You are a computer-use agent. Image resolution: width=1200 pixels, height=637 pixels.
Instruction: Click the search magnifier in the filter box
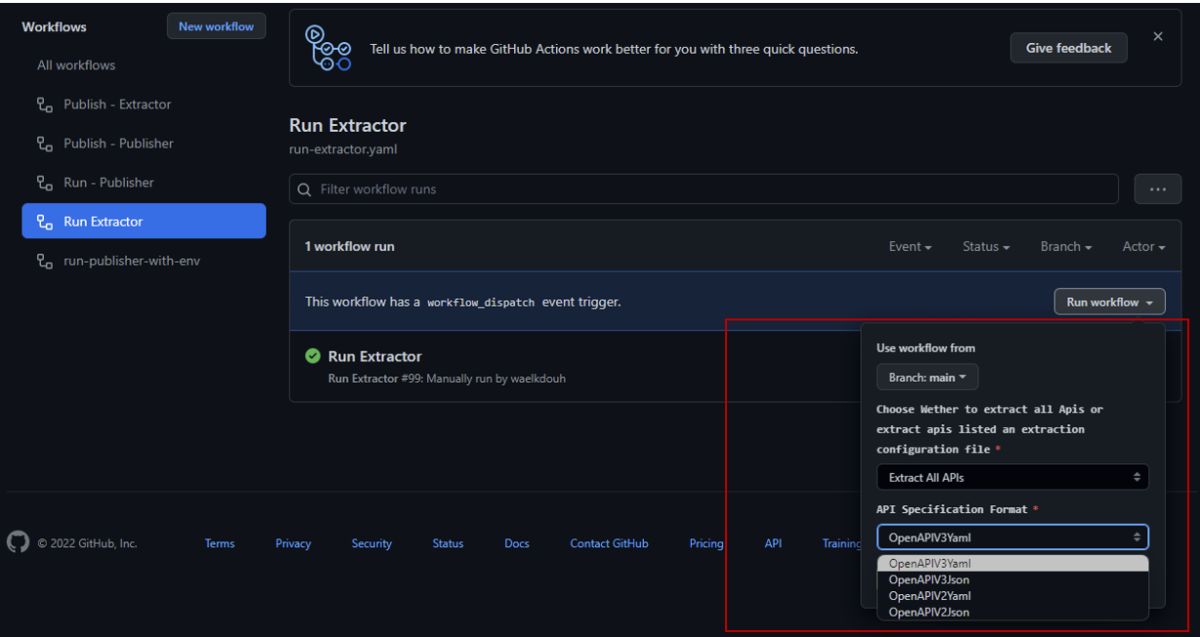pos(302,189)
